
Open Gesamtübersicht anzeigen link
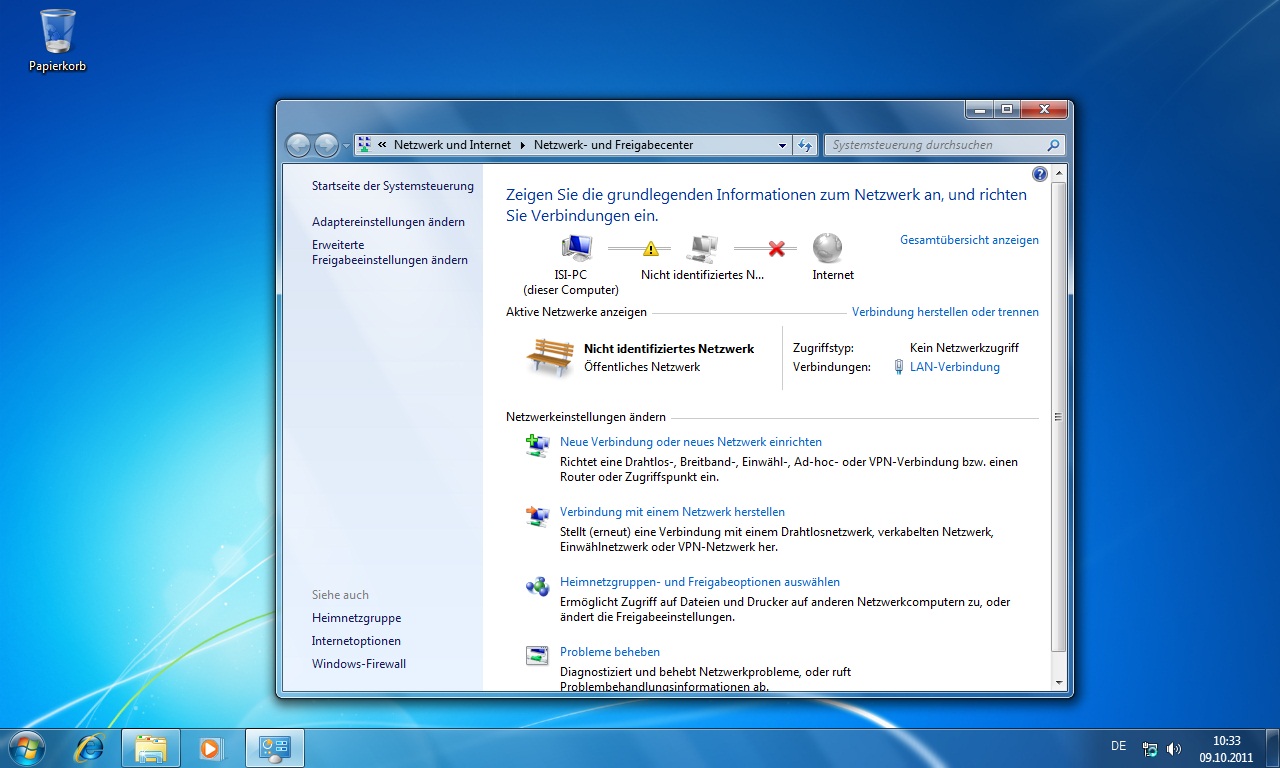[x=969, y=240]
